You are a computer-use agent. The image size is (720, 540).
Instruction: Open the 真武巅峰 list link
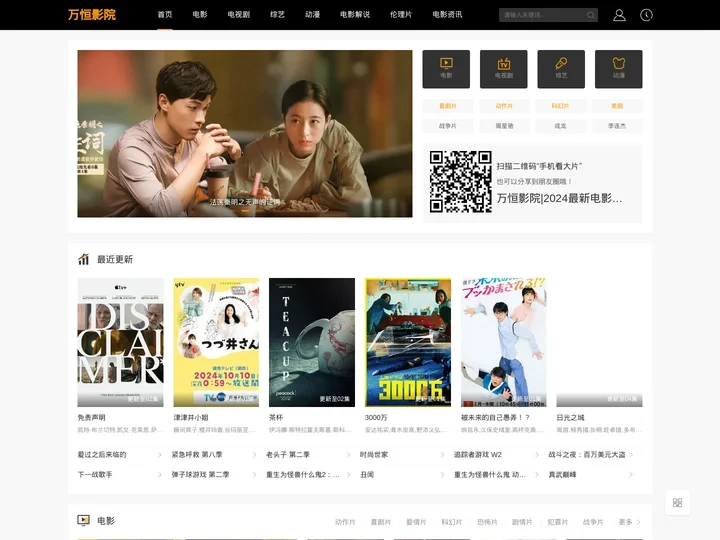coord(562,474)
